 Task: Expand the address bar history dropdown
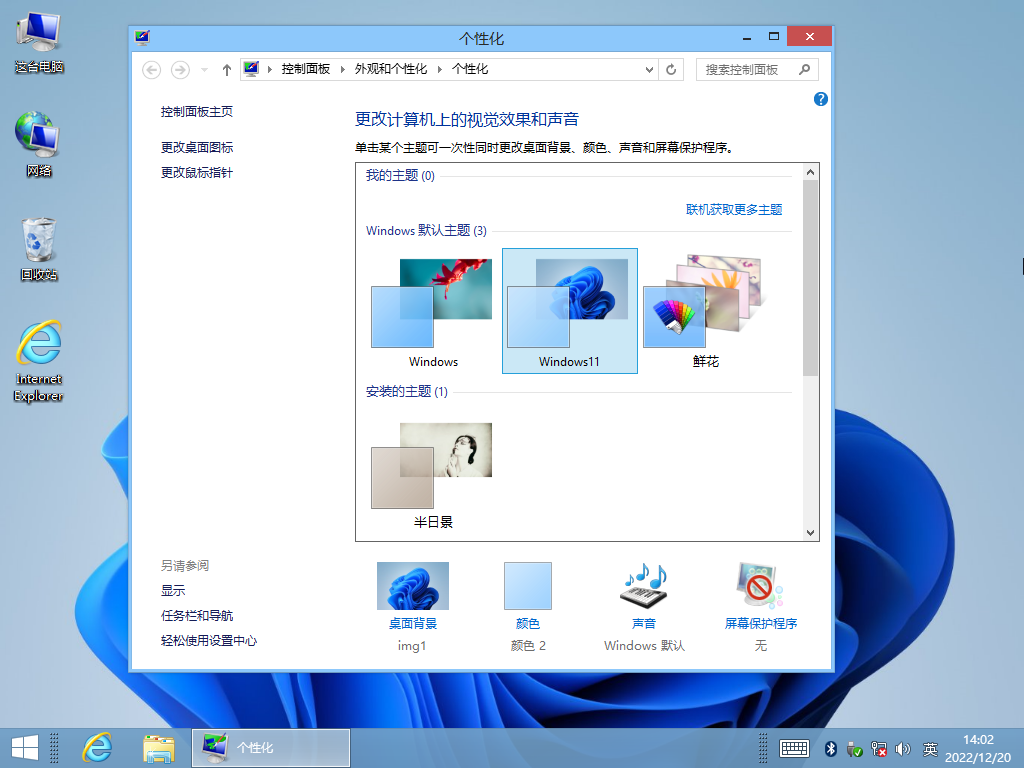click(650, 70)
